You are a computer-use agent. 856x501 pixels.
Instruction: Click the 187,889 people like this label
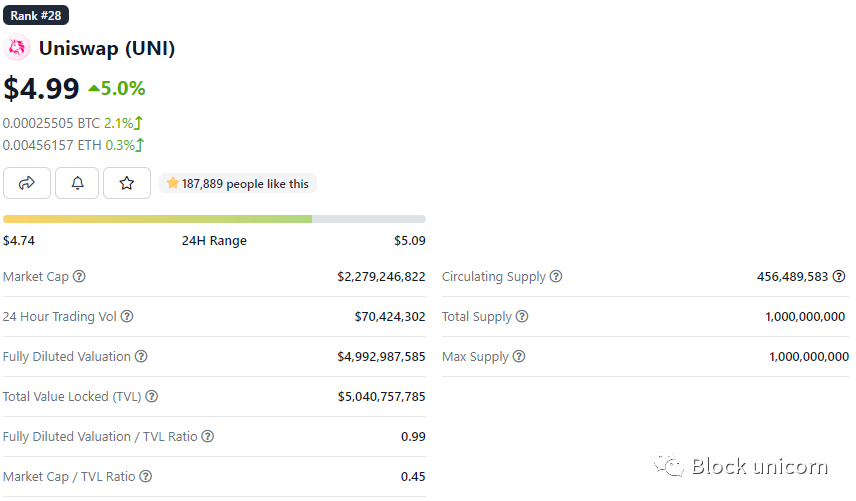(238, 184)
